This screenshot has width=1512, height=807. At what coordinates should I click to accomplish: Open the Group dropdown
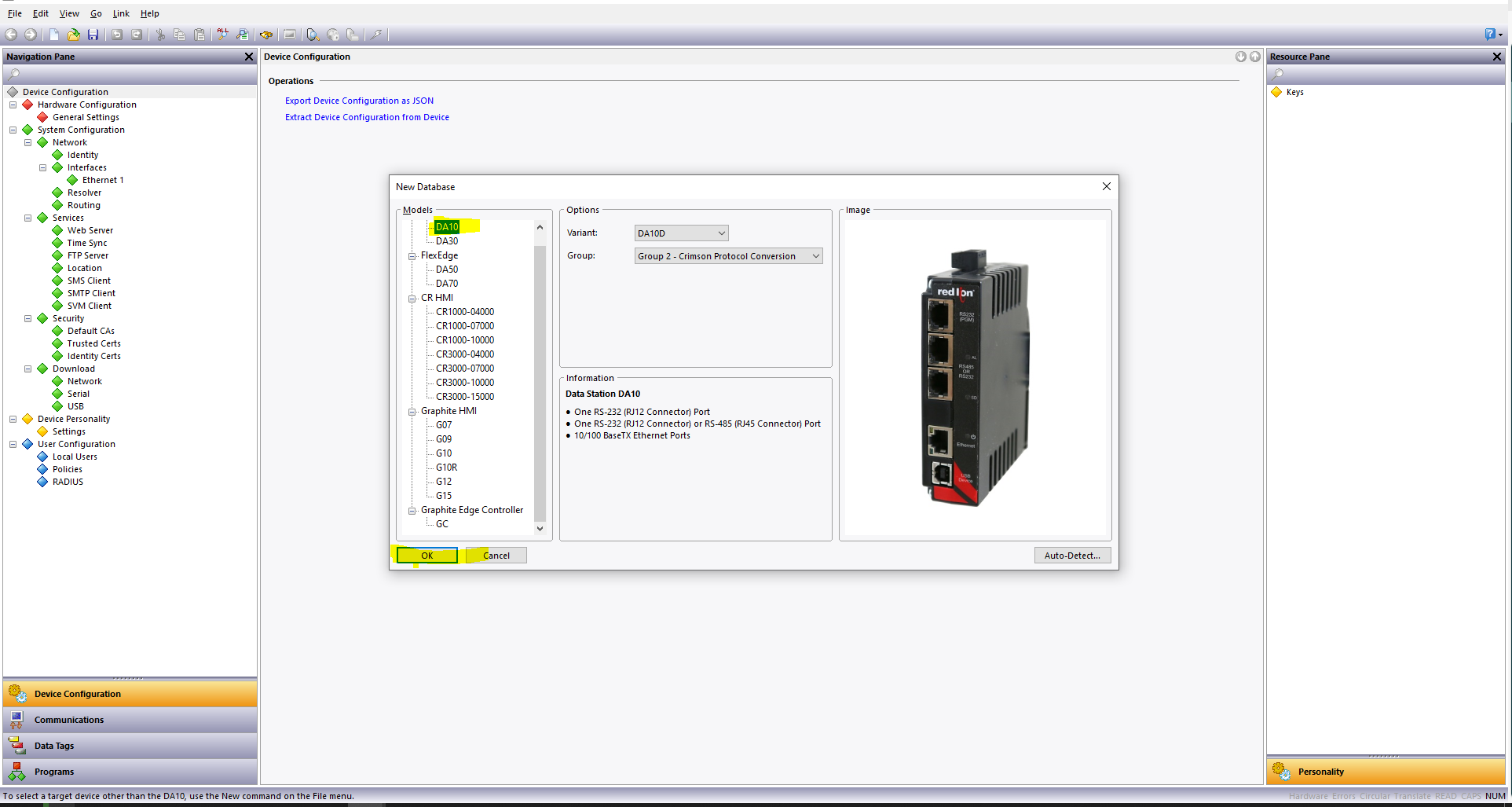[728, 256]
